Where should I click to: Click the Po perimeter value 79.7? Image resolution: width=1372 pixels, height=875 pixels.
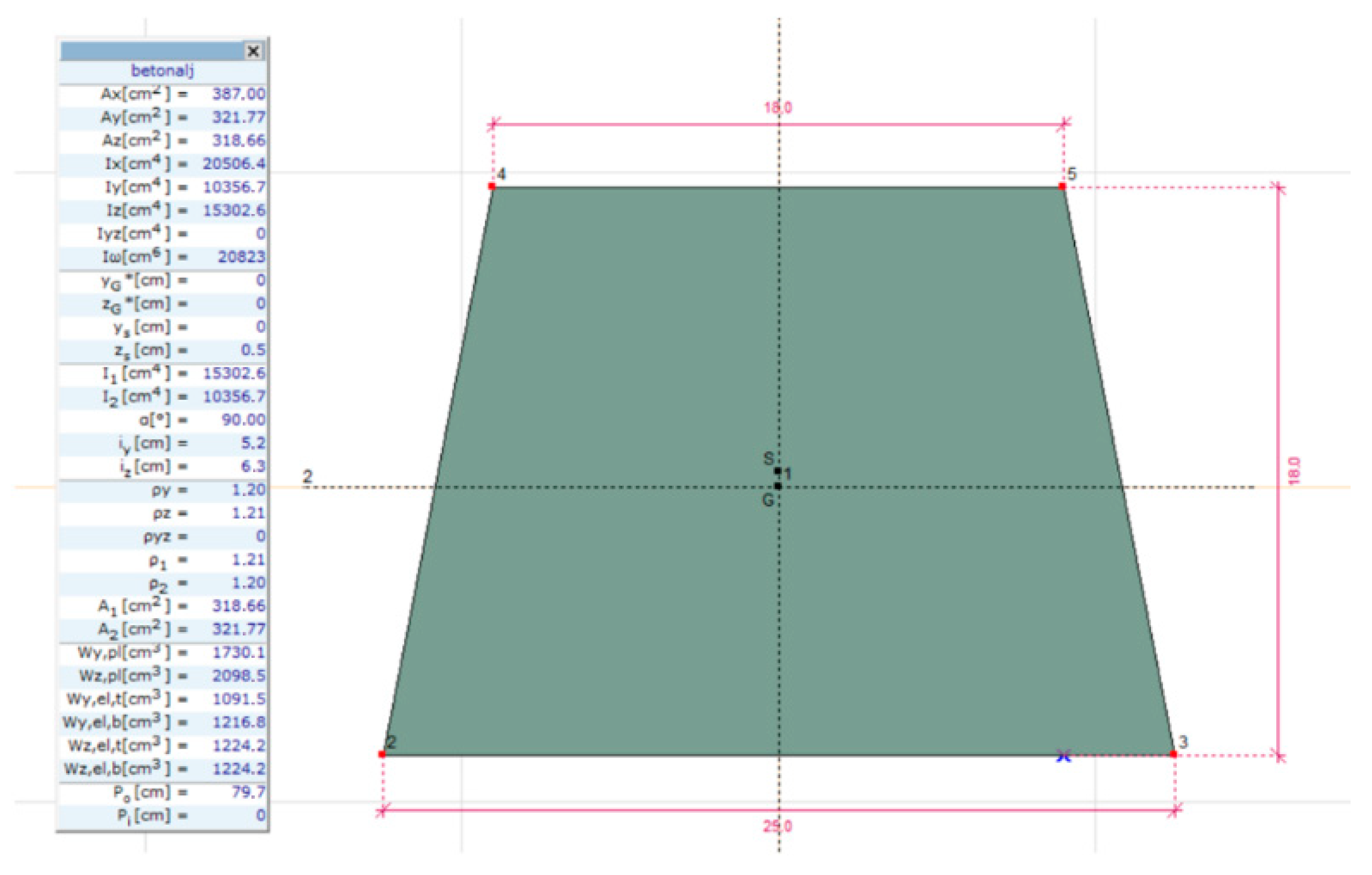pos(248,792)
